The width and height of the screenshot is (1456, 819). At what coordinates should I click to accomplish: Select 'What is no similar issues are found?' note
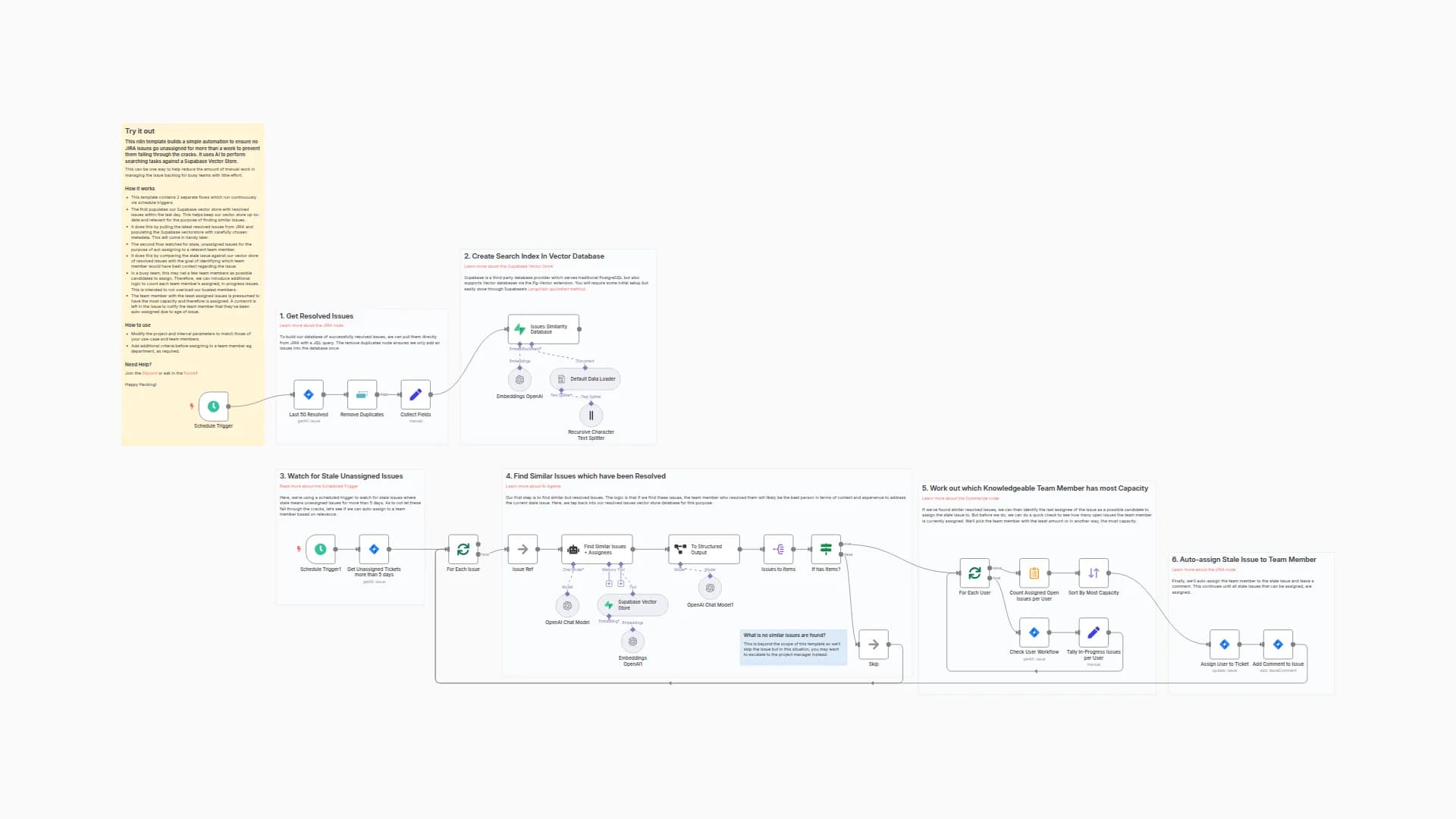(793, 646)
